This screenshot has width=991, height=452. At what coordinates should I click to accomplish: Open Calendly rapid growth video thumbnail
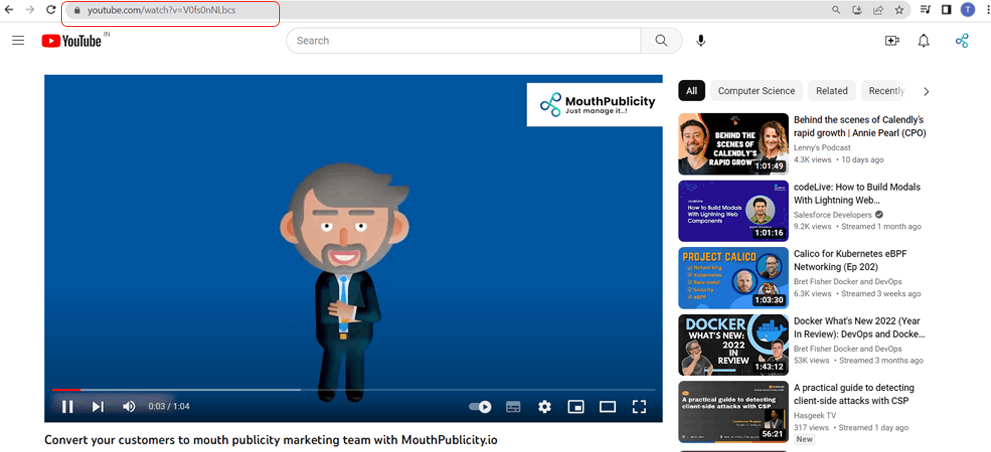733,144
